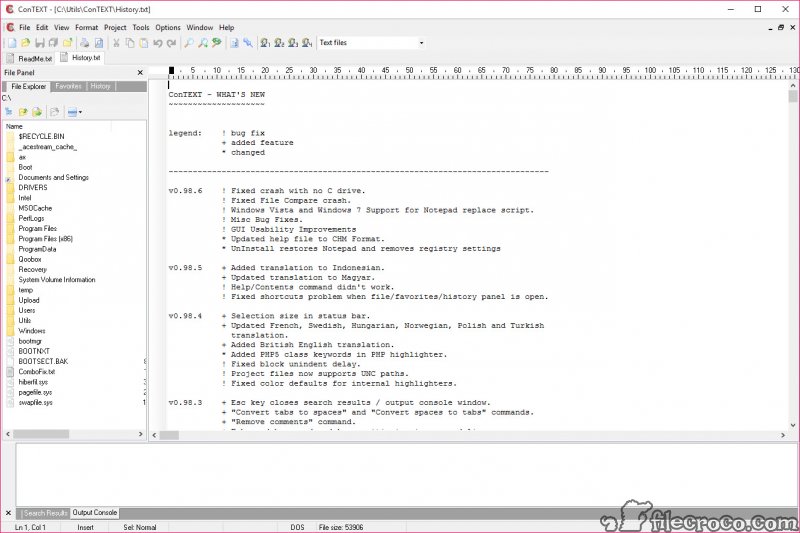Open the Help menu
Screen dimensions: 800x533
227,28
